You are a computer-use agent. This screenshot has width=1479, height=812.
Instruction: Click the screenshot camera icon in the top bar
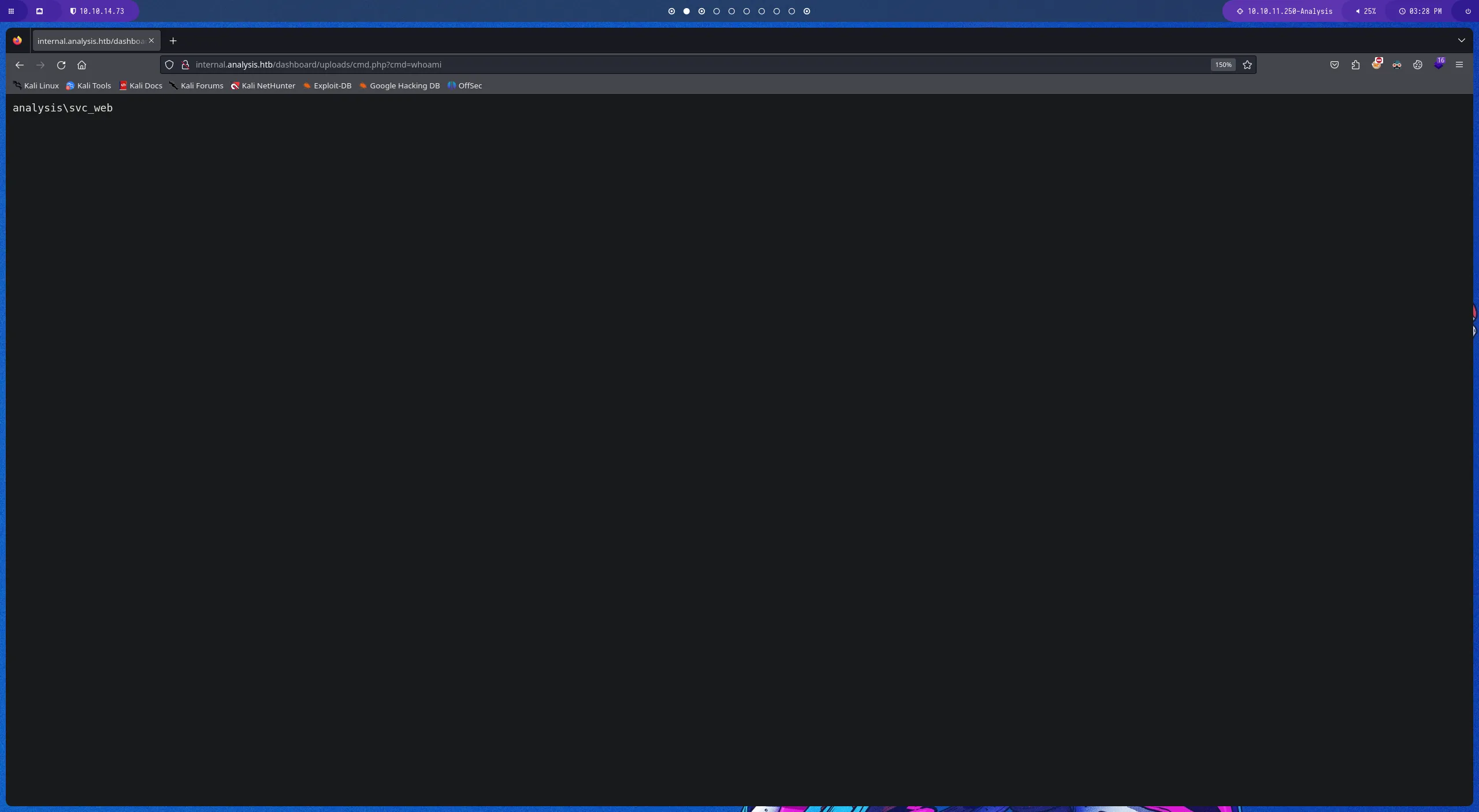pyautogui.click(x=40, y=11)
